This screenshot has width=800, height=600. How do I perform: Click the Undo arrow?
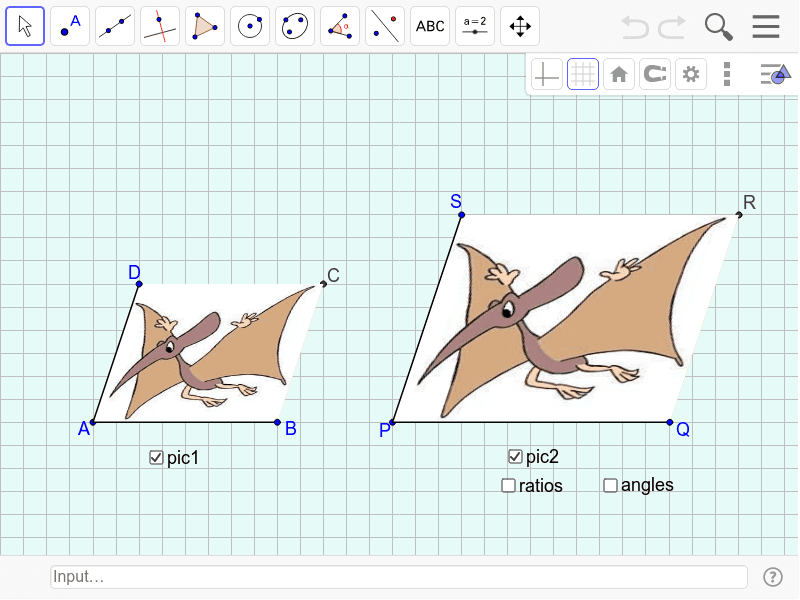(x=635, y=27)
